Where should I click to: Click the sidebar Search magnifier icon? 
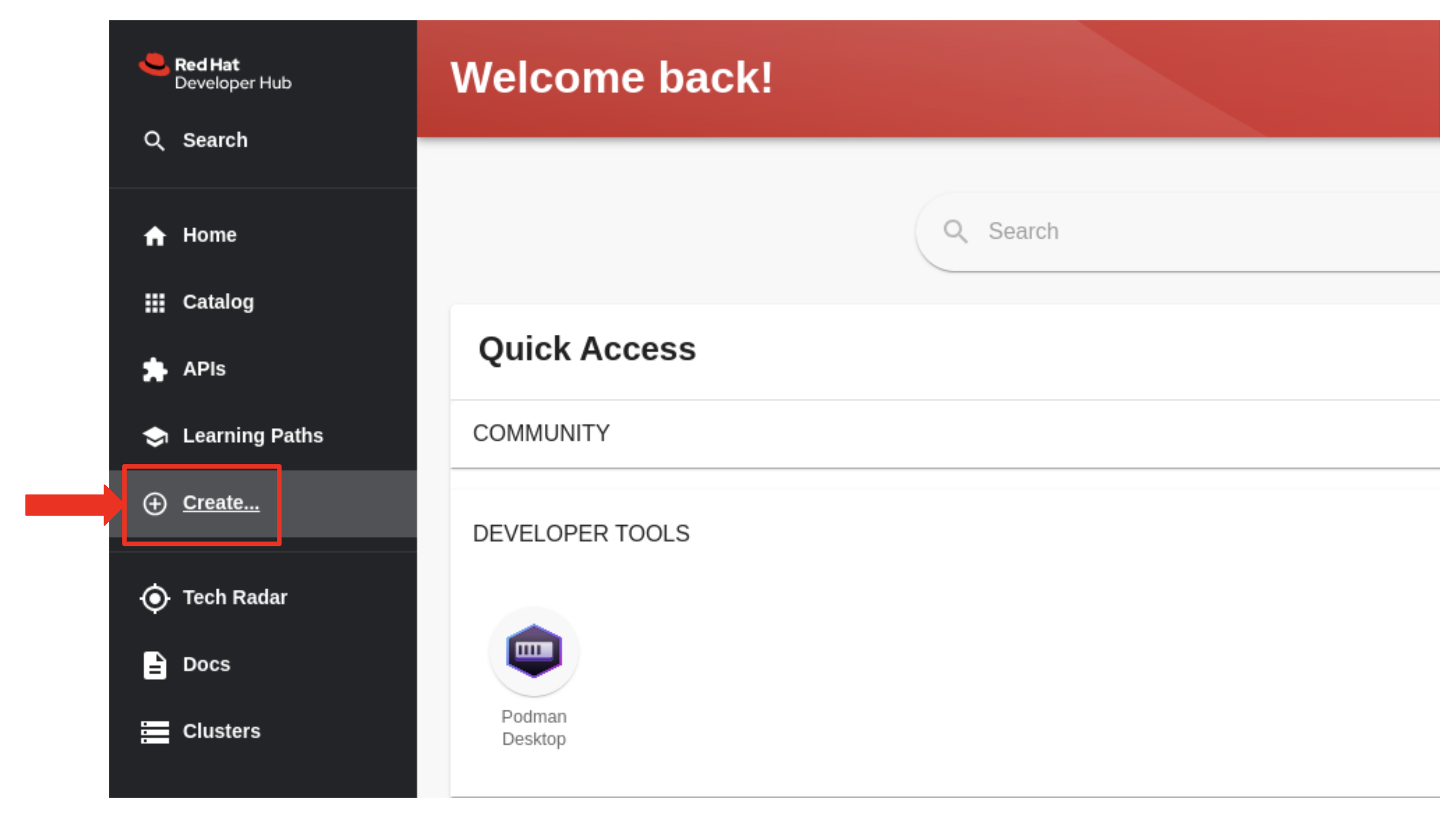pyautogui.click(x=154, y=141)
